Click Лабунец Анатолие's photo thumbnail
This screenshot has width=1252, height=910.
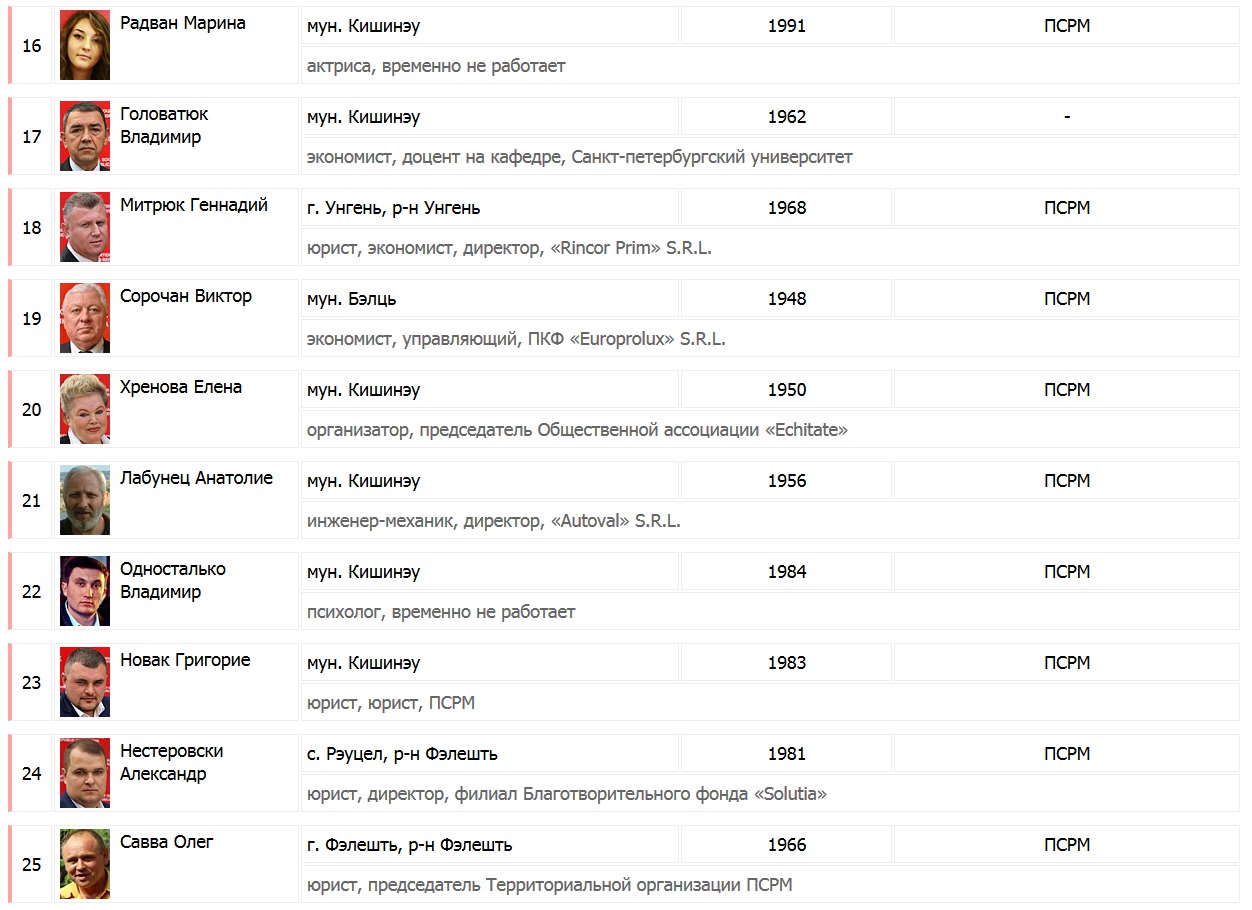[85, 500]
